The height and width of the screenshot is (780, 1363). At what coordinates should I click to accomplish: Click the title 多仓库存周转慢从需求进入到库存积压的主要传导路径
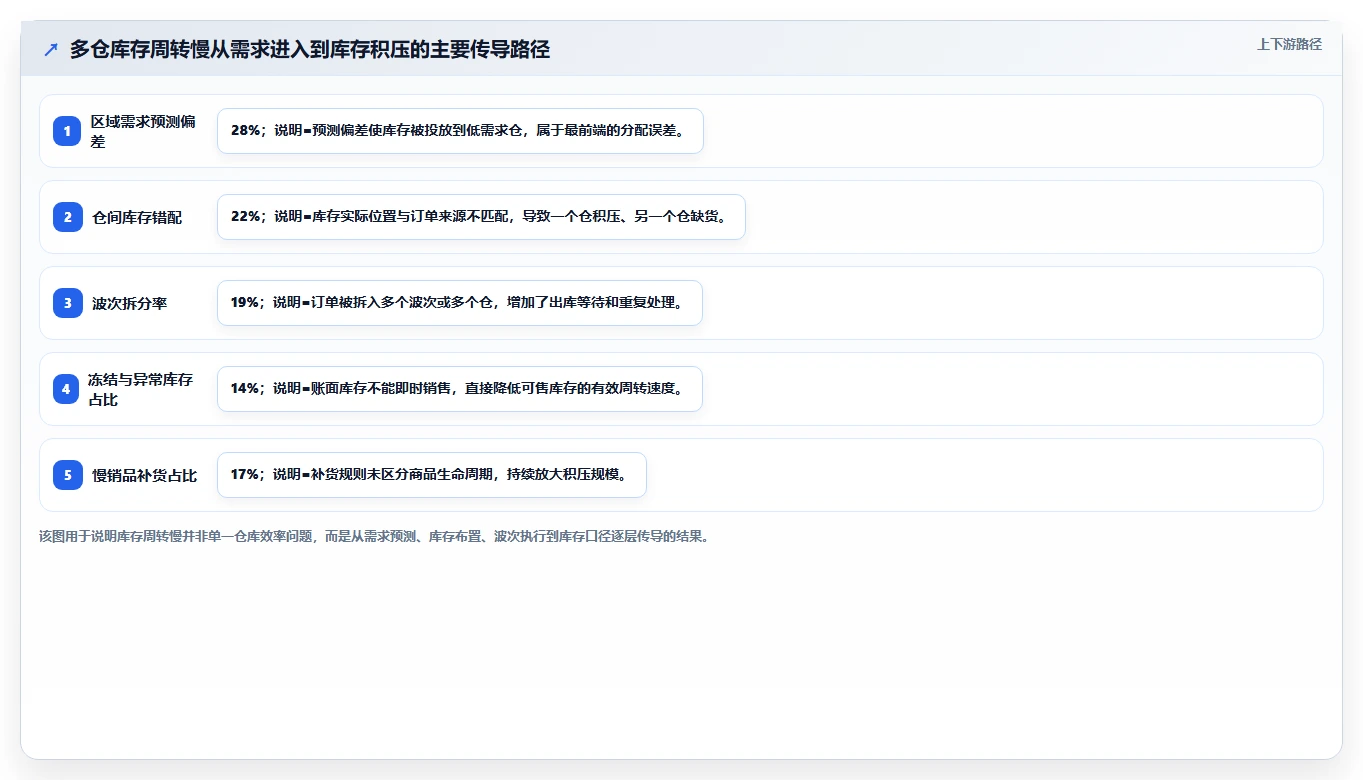click(x=310, y=49)
